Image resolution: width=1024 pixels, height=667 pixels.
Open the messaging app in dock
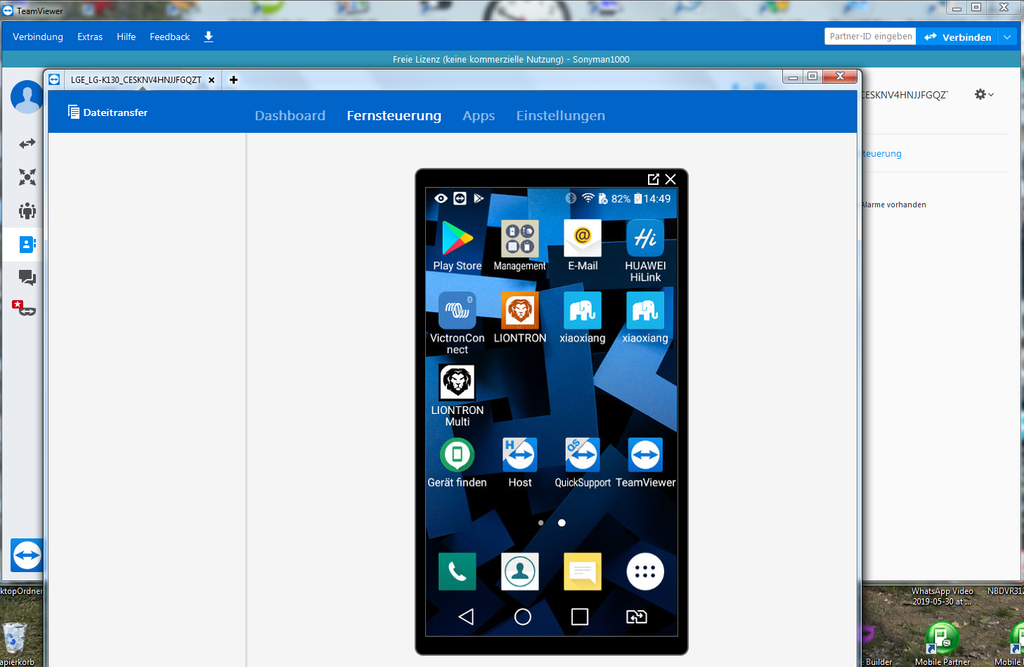coord(583,572)
